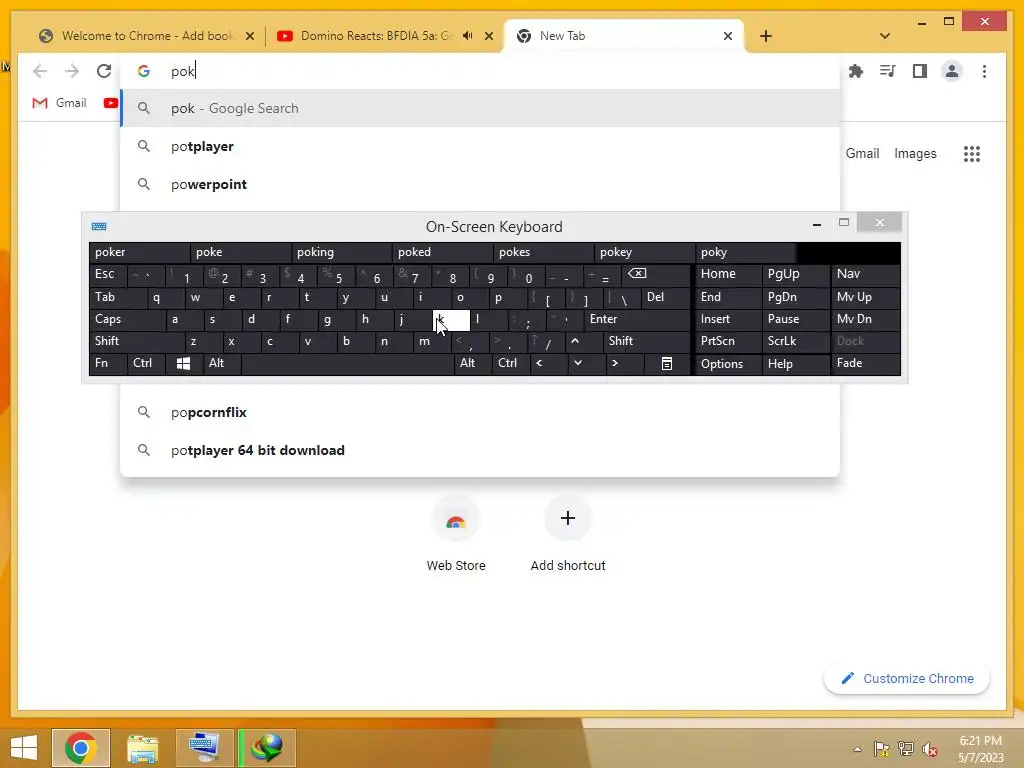Image resolution: width=1024 pixels, height=768 pixels.
Task: Click Esc key on On-Screen Keyboard
Action: (x=108, y=274)
